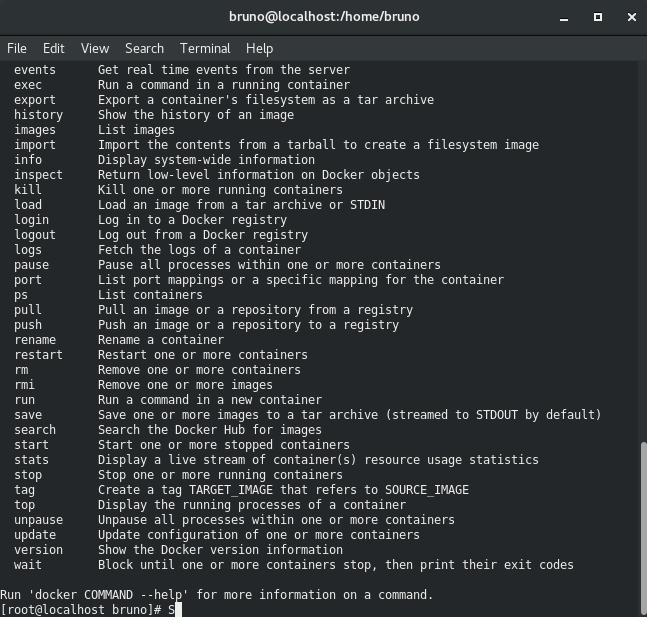Click the 'rename' command name

(35, 340)
